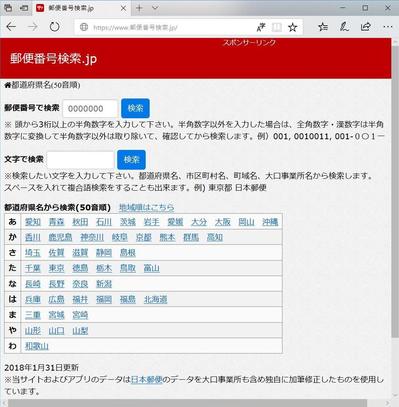Open the 茨城 prefecture link
399x407 pixels.
click(128, 222)
